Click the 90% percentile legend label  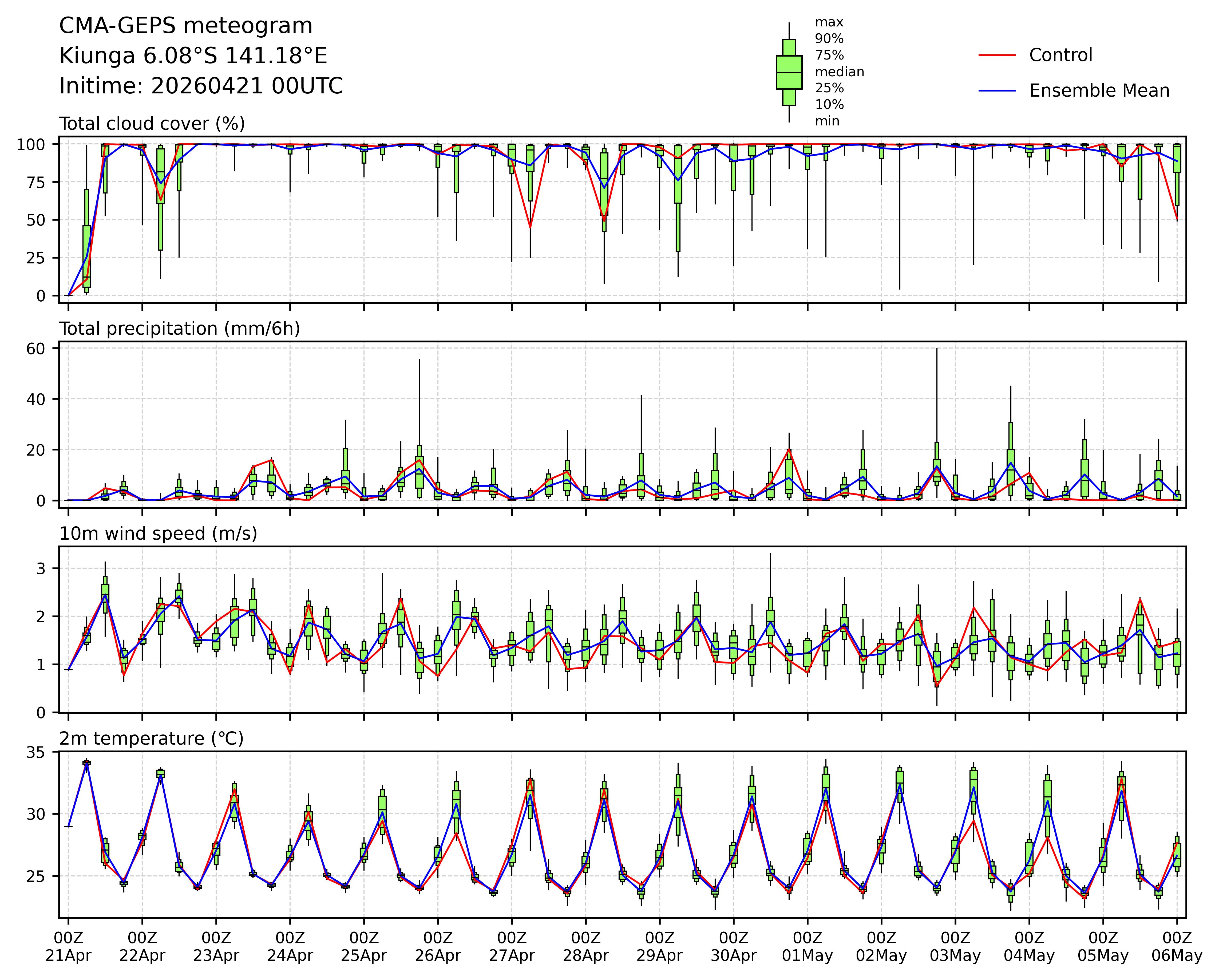point(829,39)
